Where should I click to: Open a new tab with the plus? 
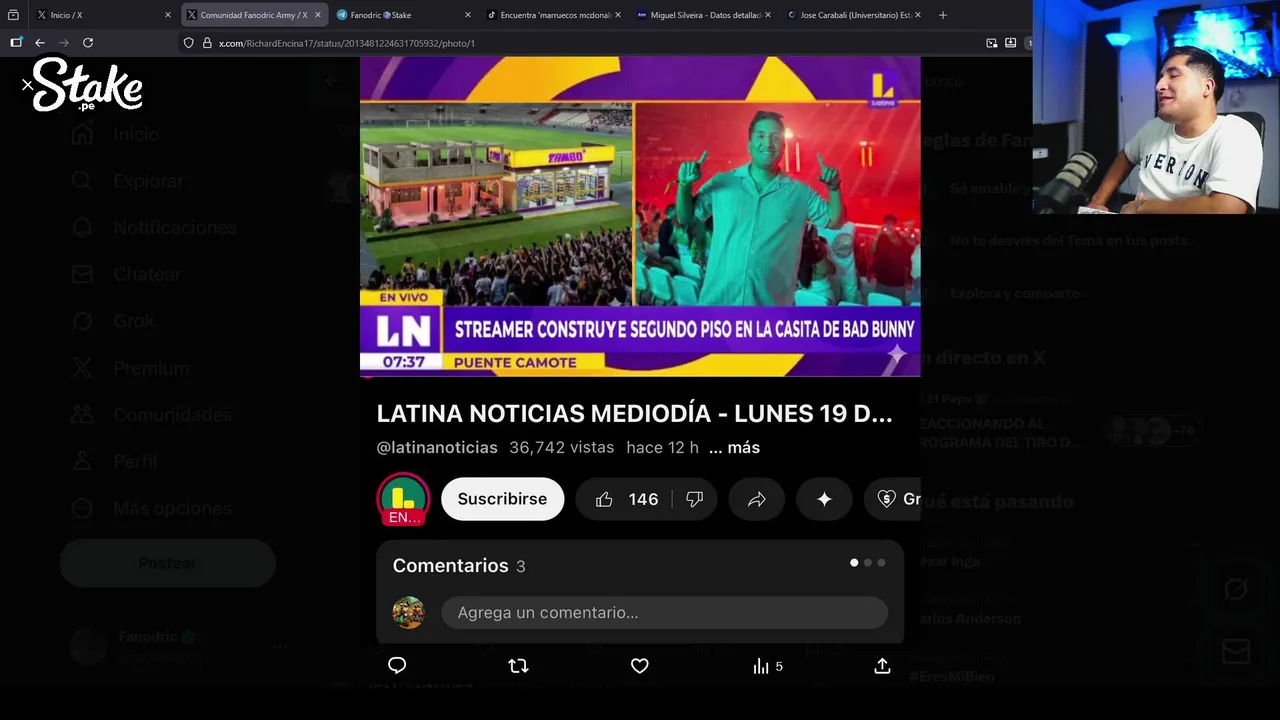[942, 15]
